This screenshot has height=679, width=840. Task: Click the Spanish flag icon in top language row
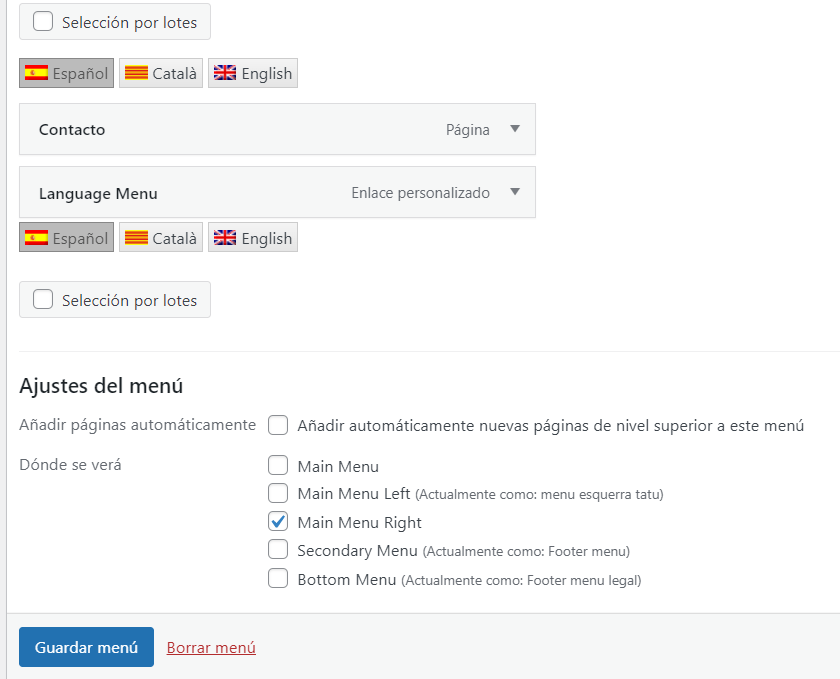point(36,73)
